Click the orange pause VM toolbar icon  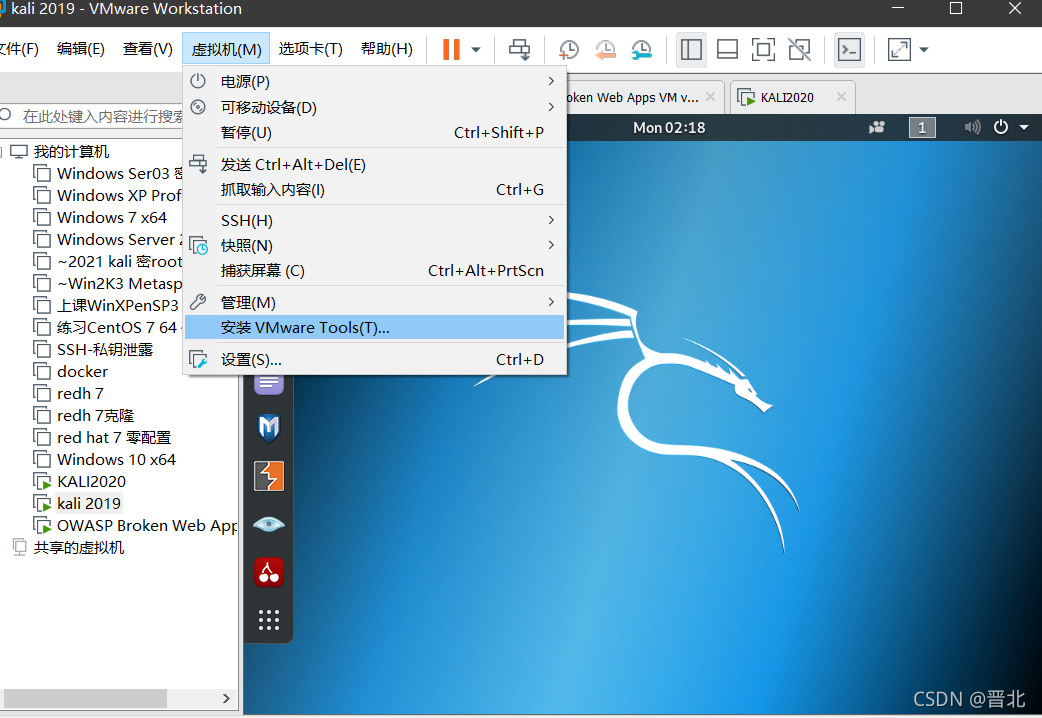click(451, 49)
